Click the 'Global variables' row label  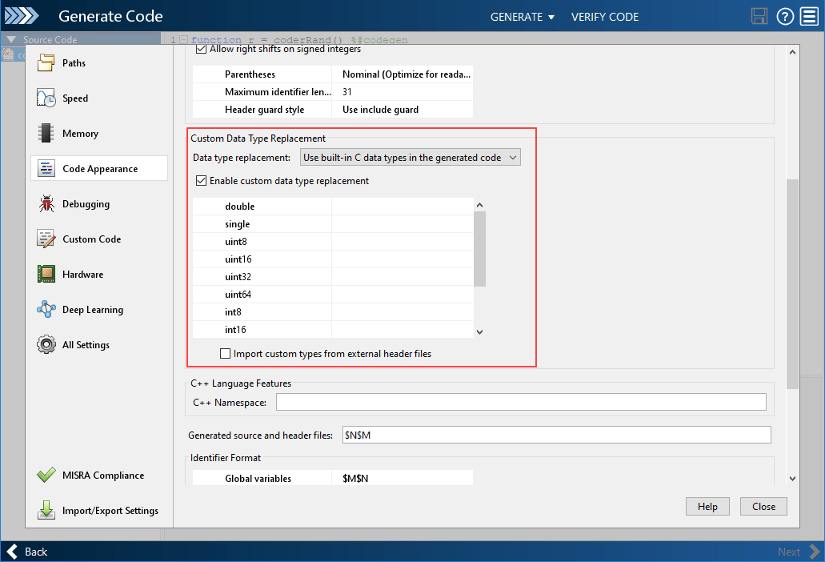(258, 478)
